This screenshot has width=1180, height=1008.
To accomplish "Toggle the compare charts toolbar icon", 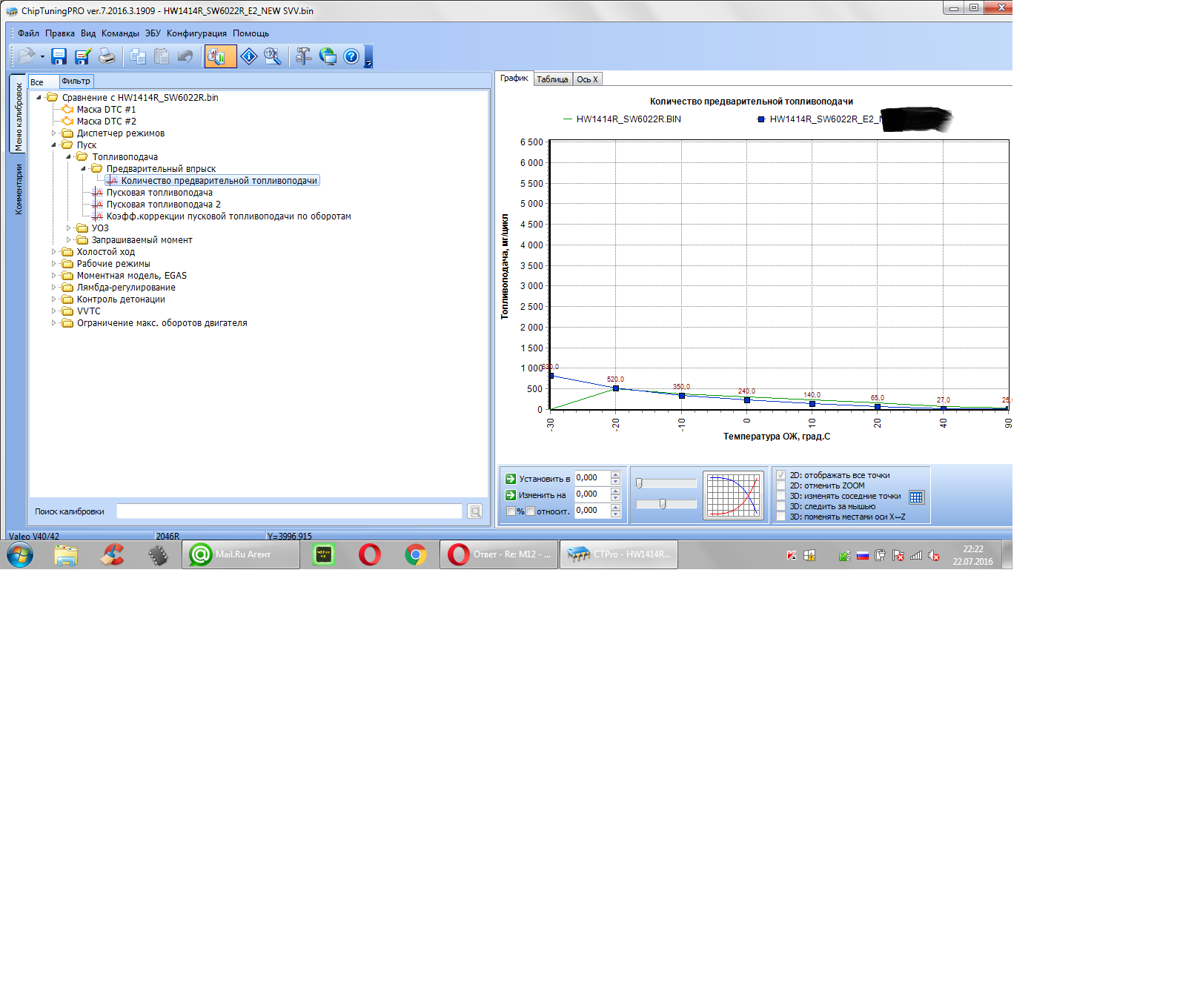I will coord(219,56).
